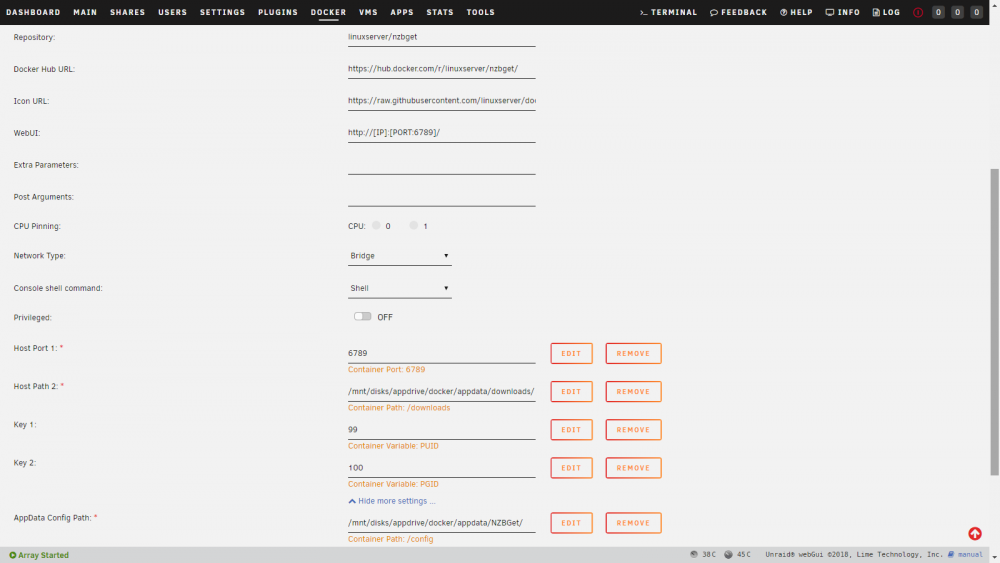Click the Key 1 value field

click(x=441, y=430)
